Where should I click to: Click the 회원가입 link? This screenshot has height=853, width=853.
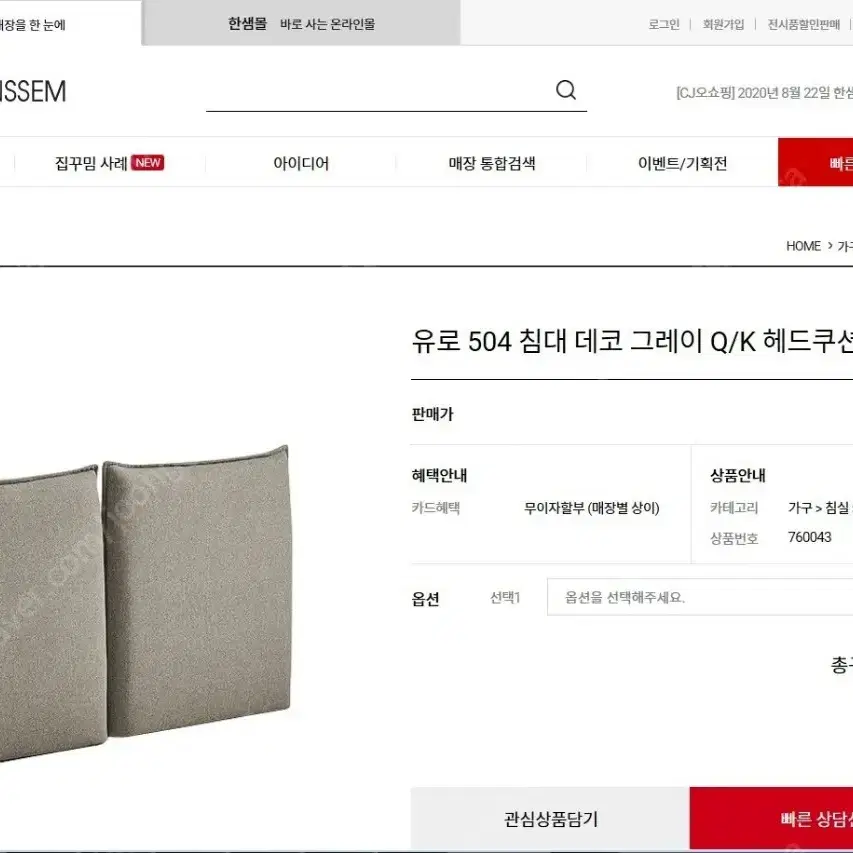pos(723,24)
